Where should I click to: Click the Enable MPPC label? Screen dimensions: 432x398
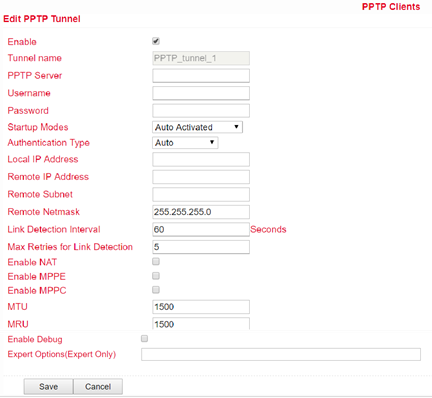click(37, 291)
